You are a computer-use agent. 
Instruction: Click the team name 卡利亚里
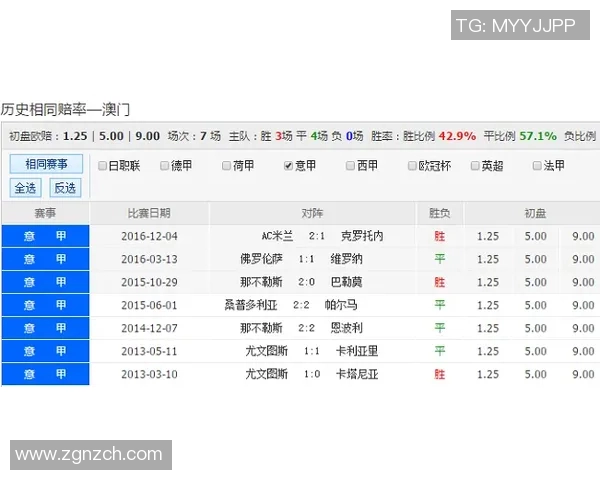coord(357,351)
